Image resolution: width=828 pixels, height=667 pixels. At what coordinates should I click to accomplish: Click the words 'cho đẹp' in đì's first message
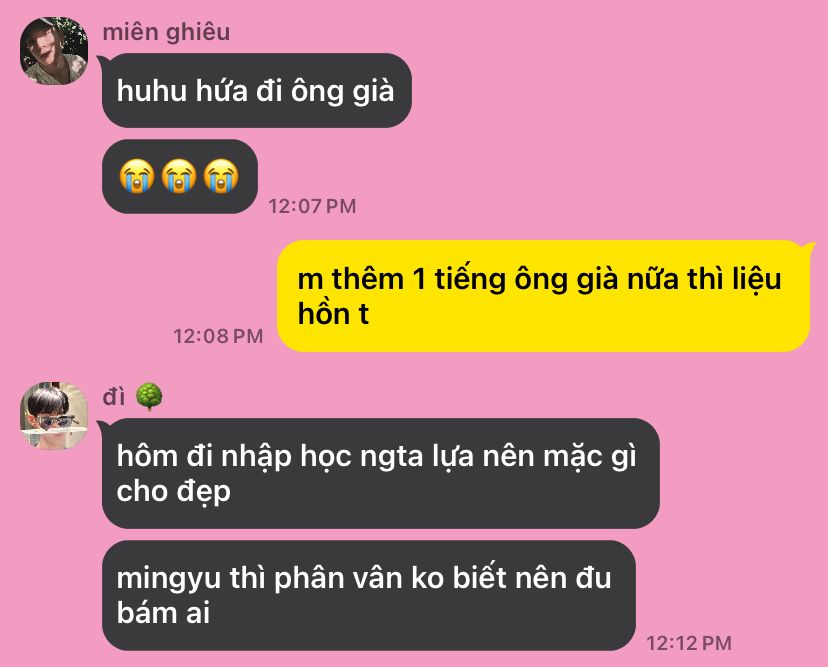(174, 492)
